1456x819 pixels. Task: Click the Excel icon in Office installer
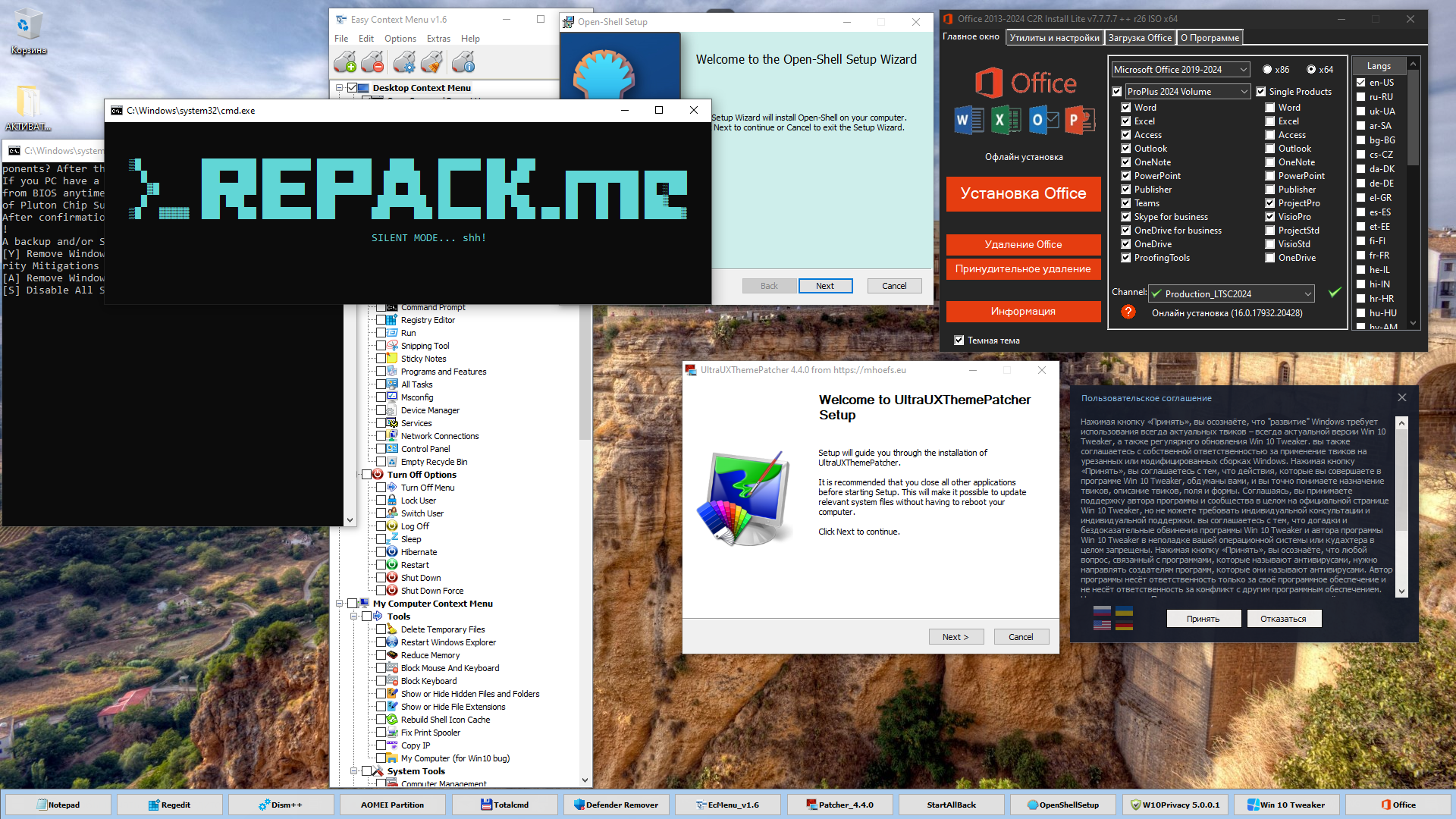pyautogui.click(x=1006, y=120)
